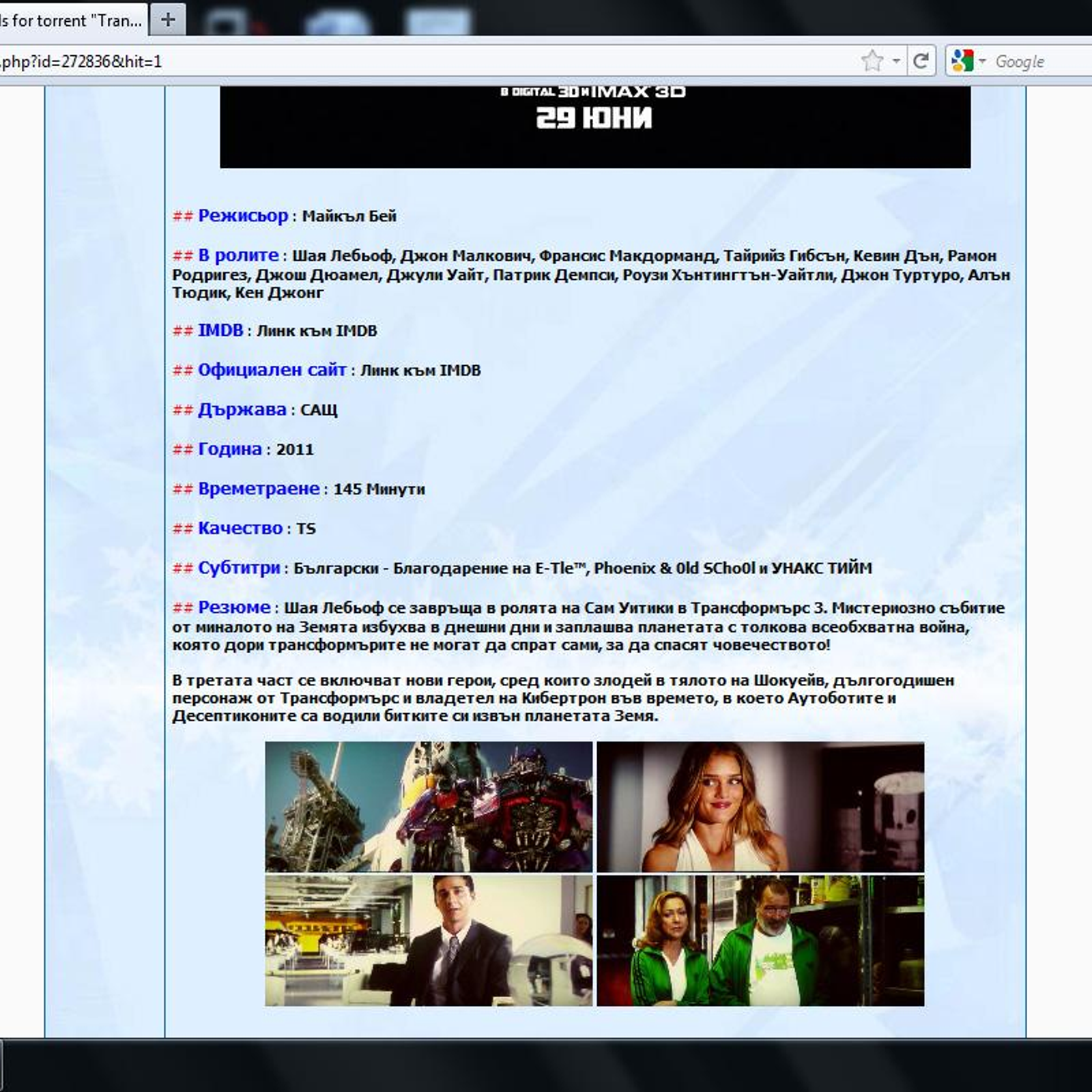Viewport: 1092px width, 1092px height.
Task: Click the 'Официален сайт' label
Action: tap(272, 370)
